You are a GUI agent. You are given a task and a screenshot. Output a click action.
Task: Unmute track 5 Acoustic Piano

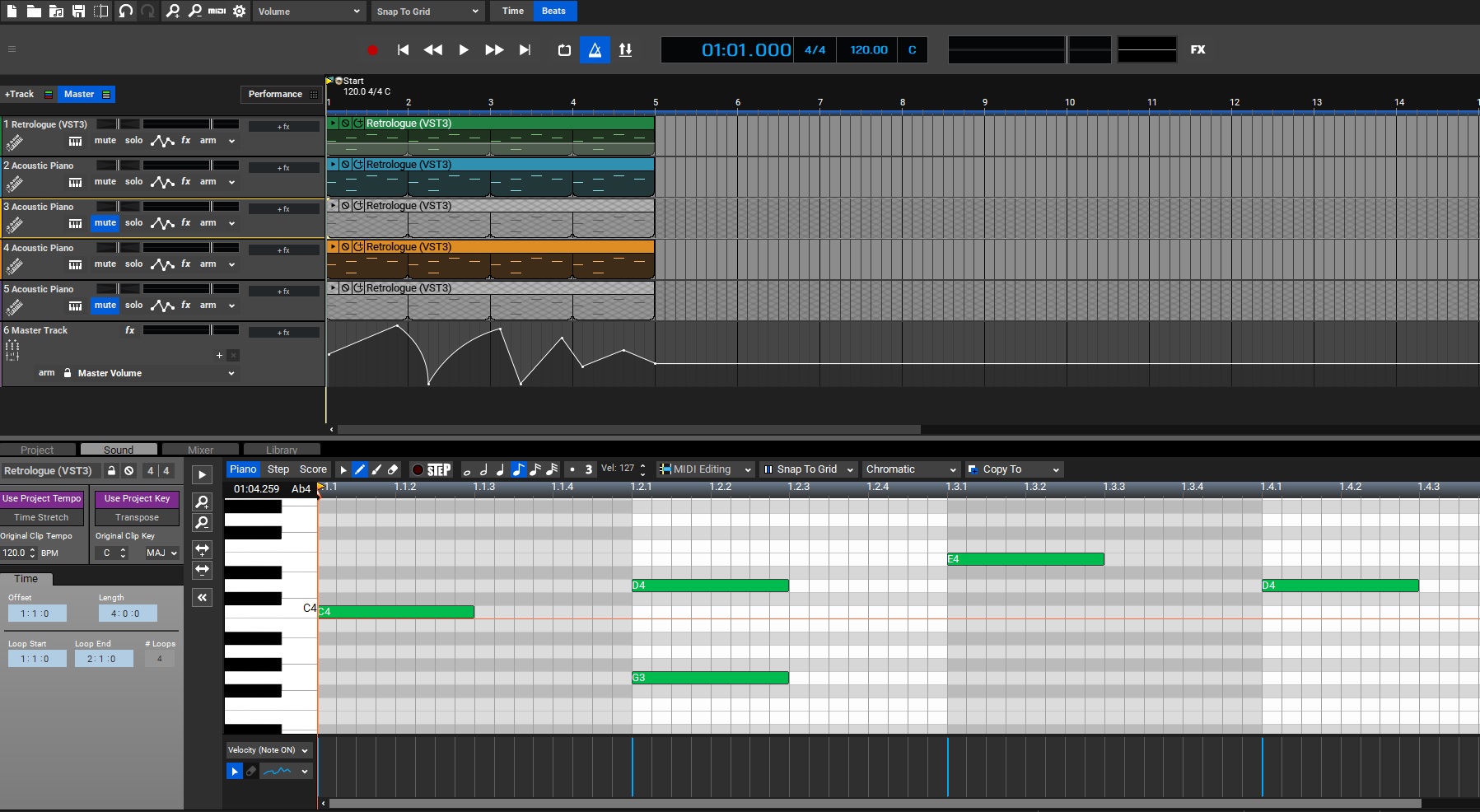point(105,305)
